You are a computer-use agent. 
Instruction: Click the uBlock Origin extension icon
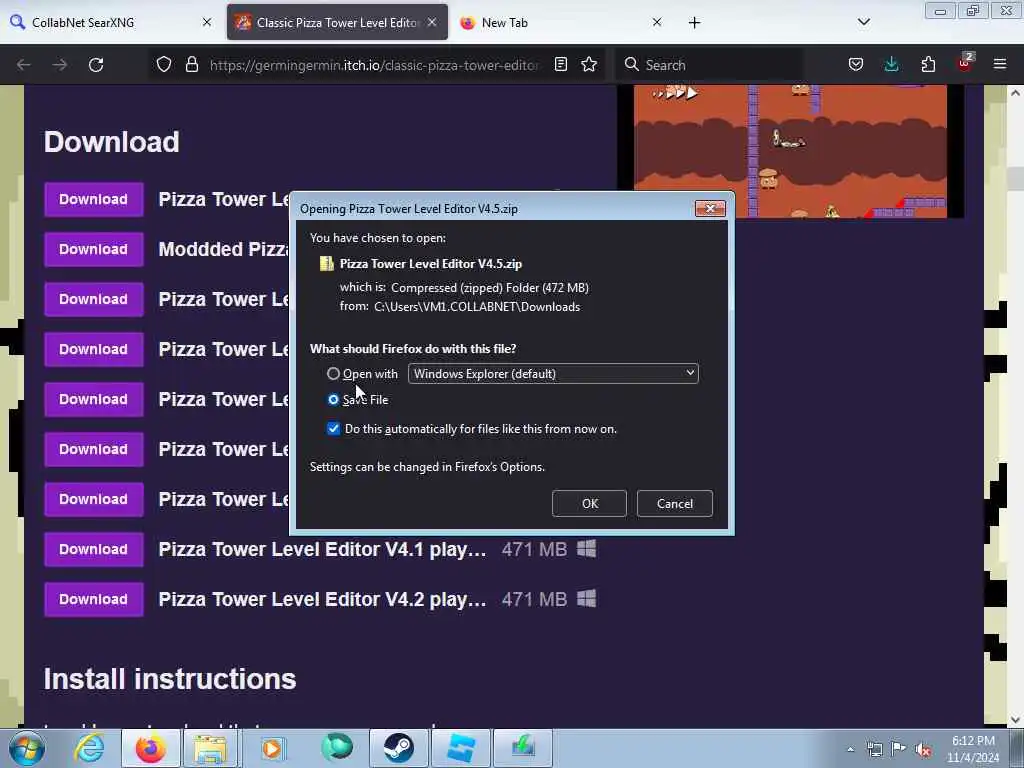point(965,63)
